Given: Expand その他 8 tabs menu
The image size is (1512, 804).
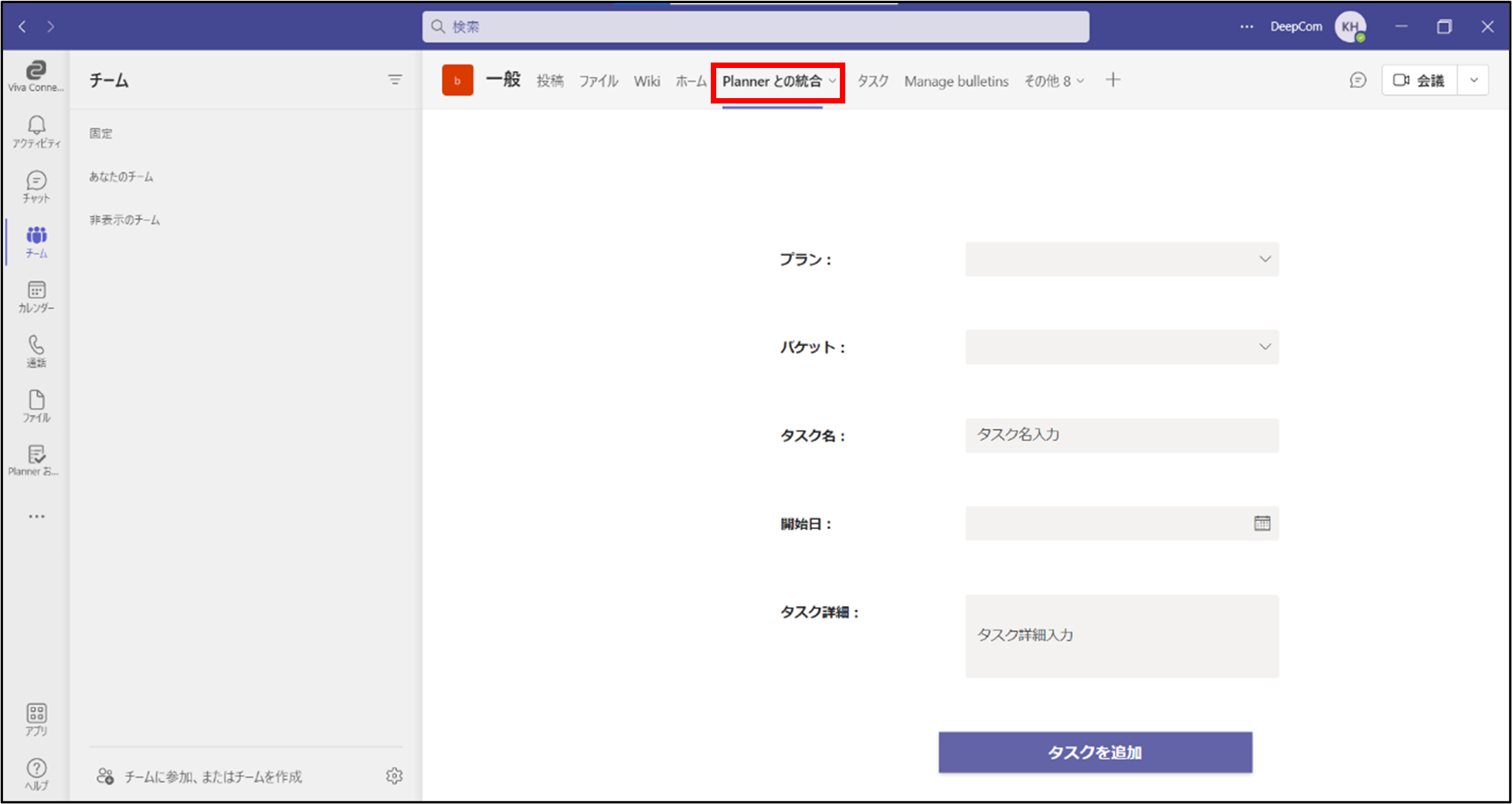Looking at the screenshot, I should [x=1054, y=81].
